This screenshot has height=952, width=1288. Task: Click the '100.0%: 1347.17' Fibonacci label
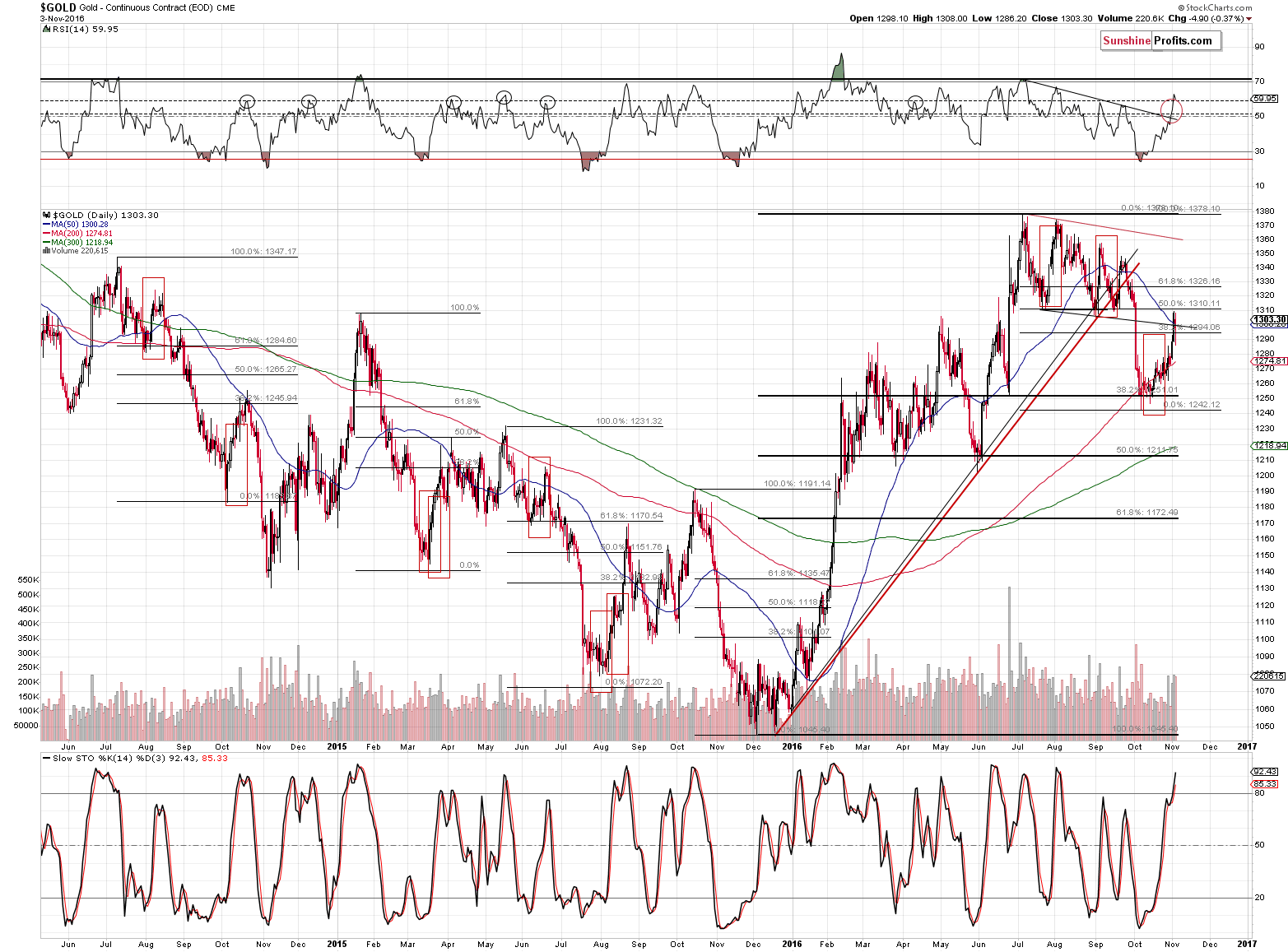point(263,252)
